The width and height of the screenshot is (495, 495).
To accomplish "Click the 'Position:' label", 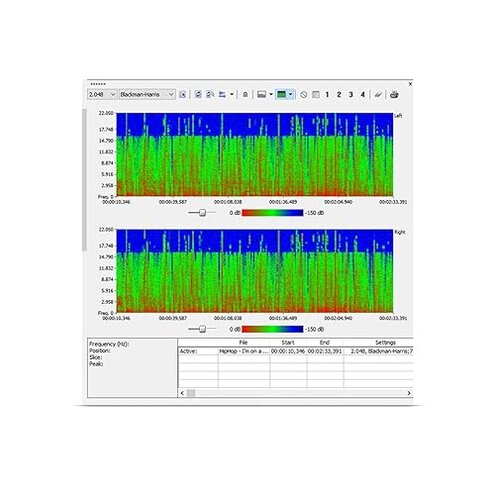I will tap(100, 351).
